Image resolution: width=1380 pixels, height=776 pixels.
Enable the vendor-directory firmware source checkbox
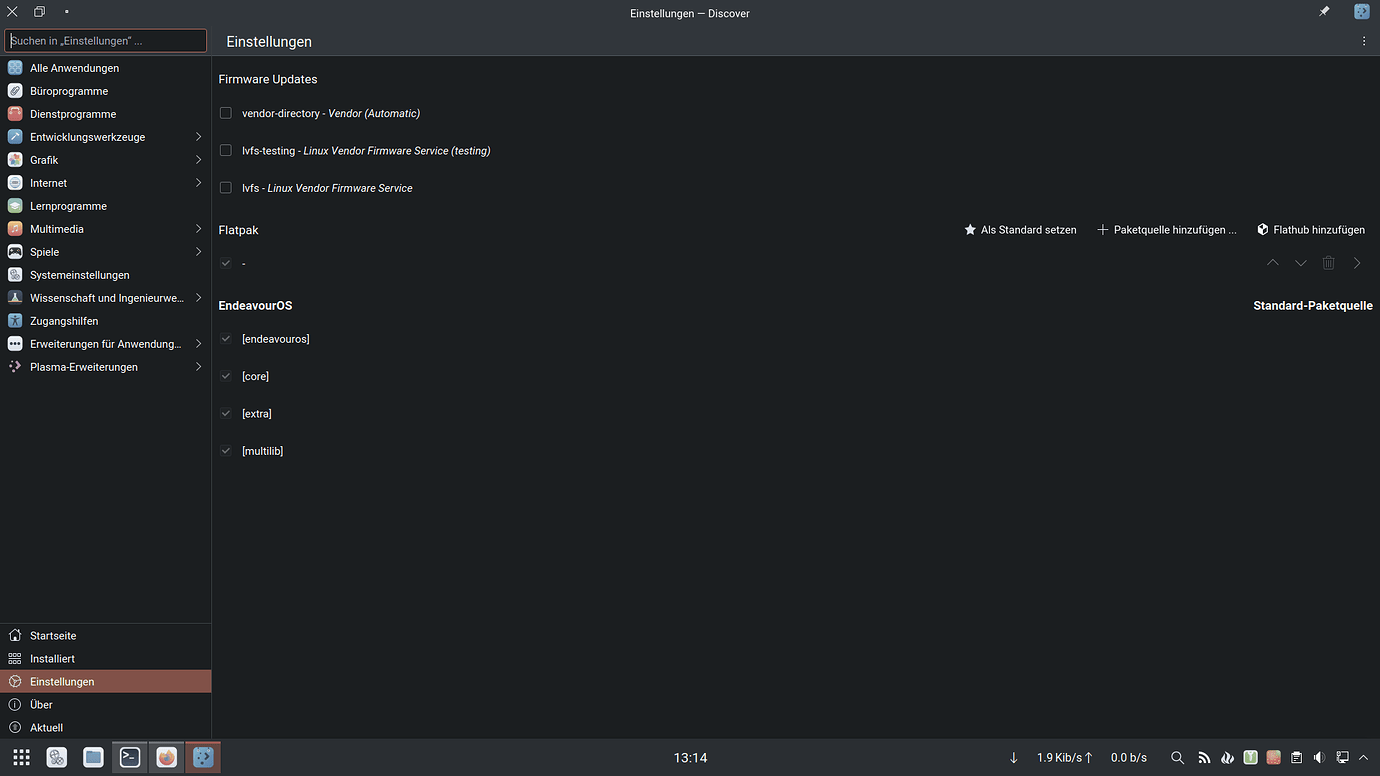(225, 112)
